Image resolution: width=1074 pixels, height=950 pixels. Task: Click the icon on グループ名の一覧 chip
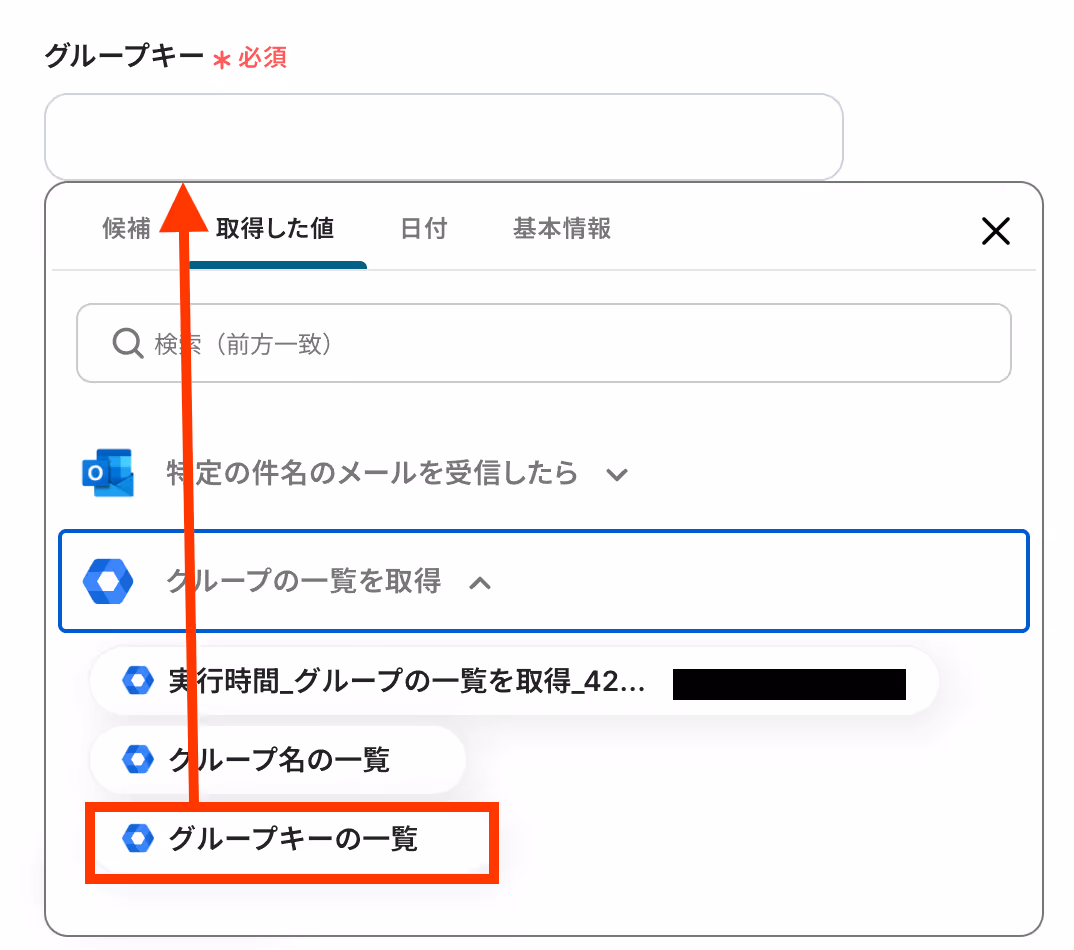pyautogui.click(x=138, y=759)
